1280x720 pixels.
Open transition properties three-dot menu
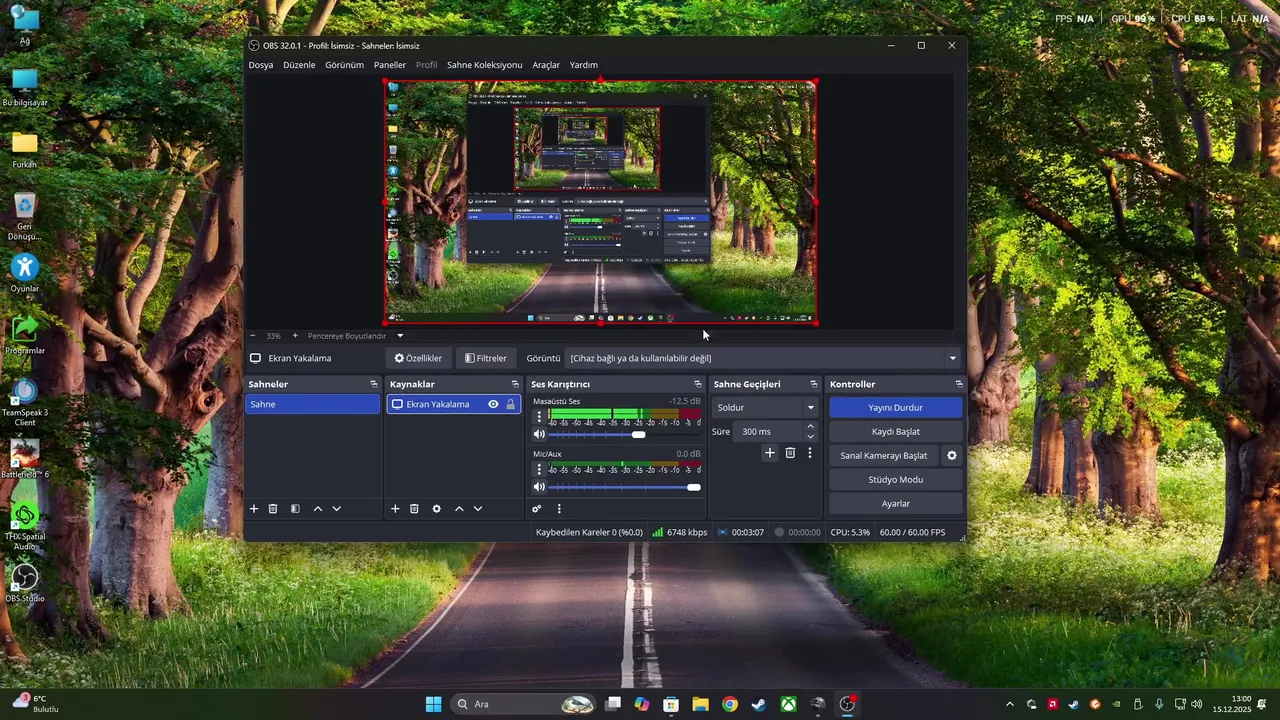click(x=810, y=453)
